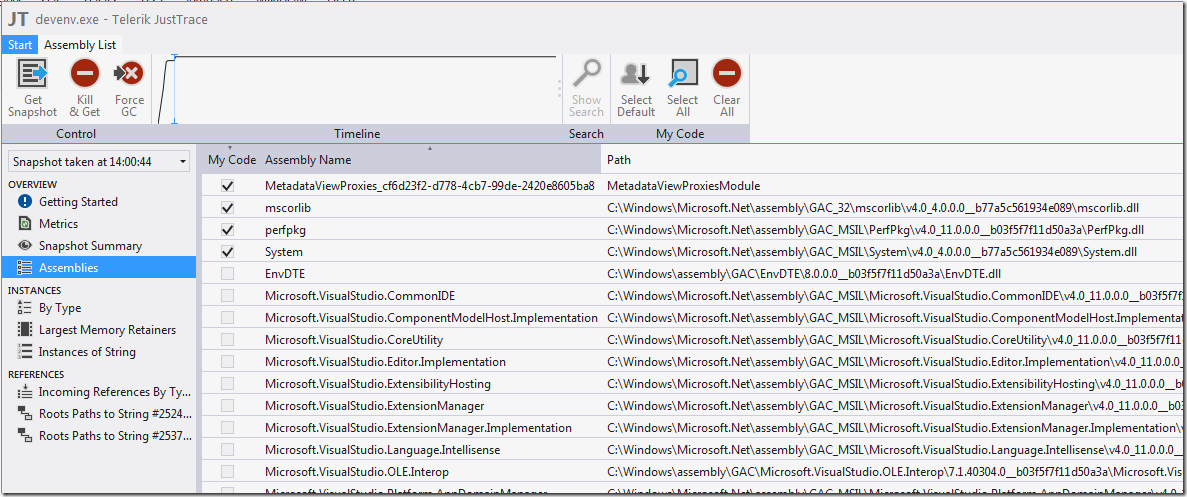Click the MetadataViewProxiesModule path cell
This screenshot has width=1187, height=497.
[x=684, y=185]
